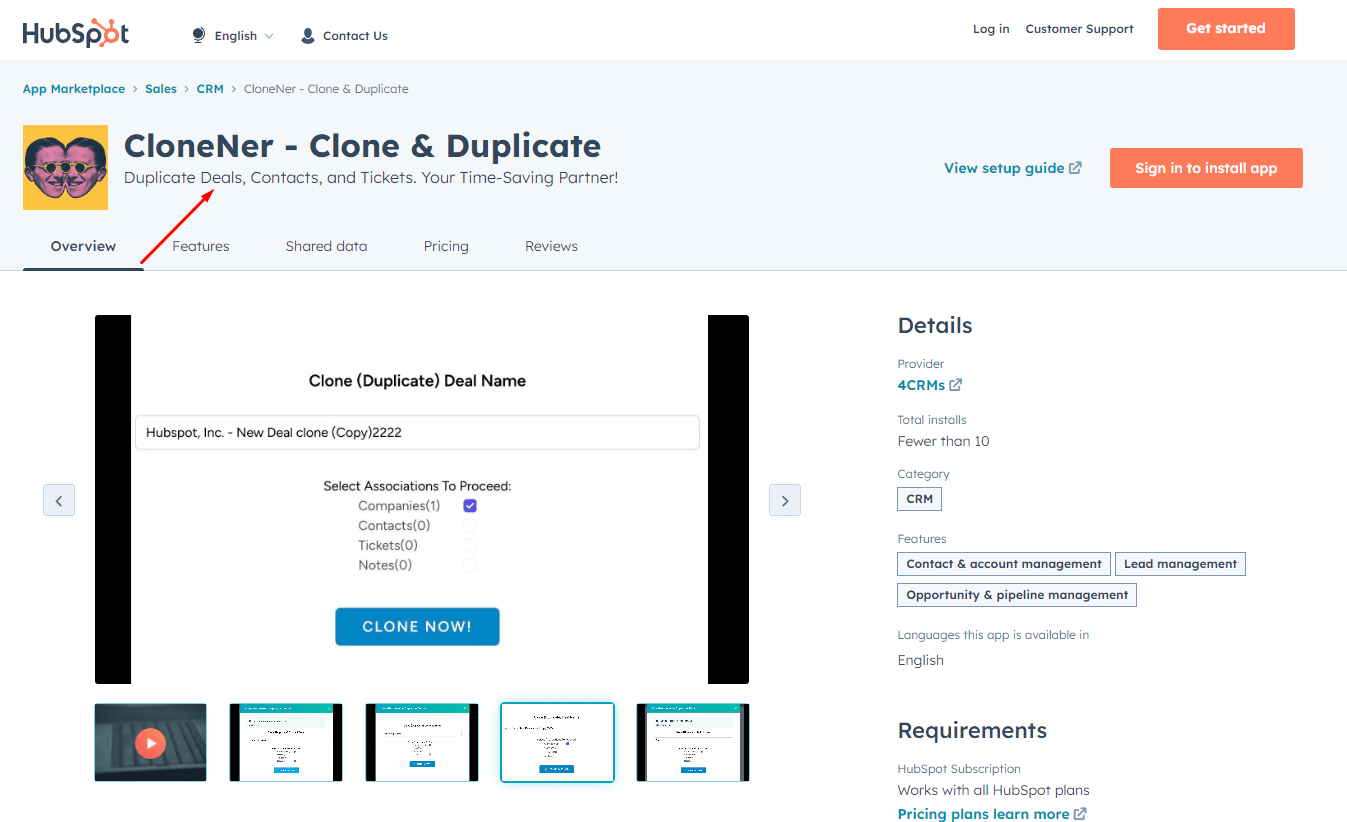This screenshot has height=822, width=1347.
Task: Open Contact Us link
Action: 355,36
